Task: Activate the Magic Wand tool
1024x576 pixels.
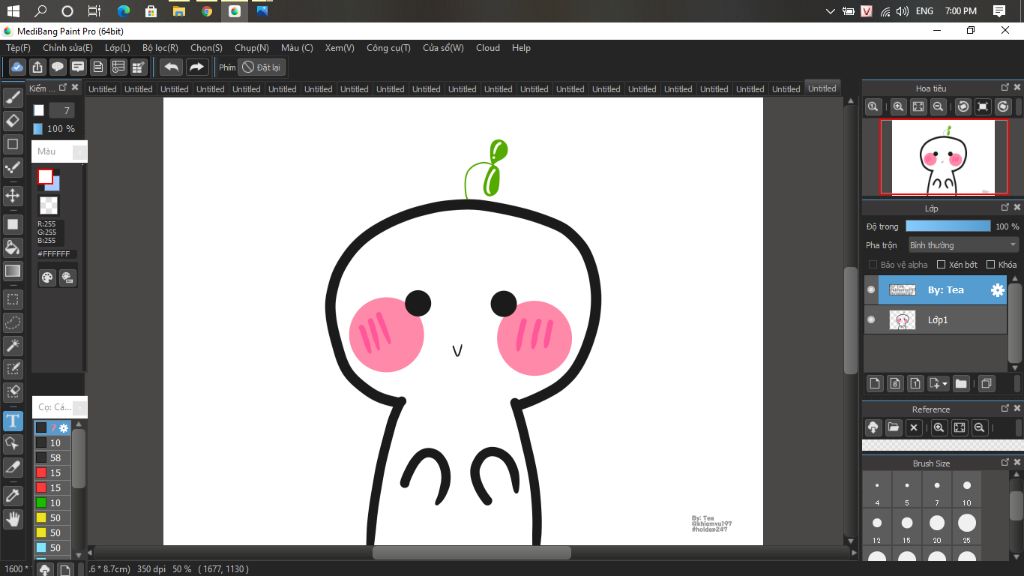Action: 13,346
